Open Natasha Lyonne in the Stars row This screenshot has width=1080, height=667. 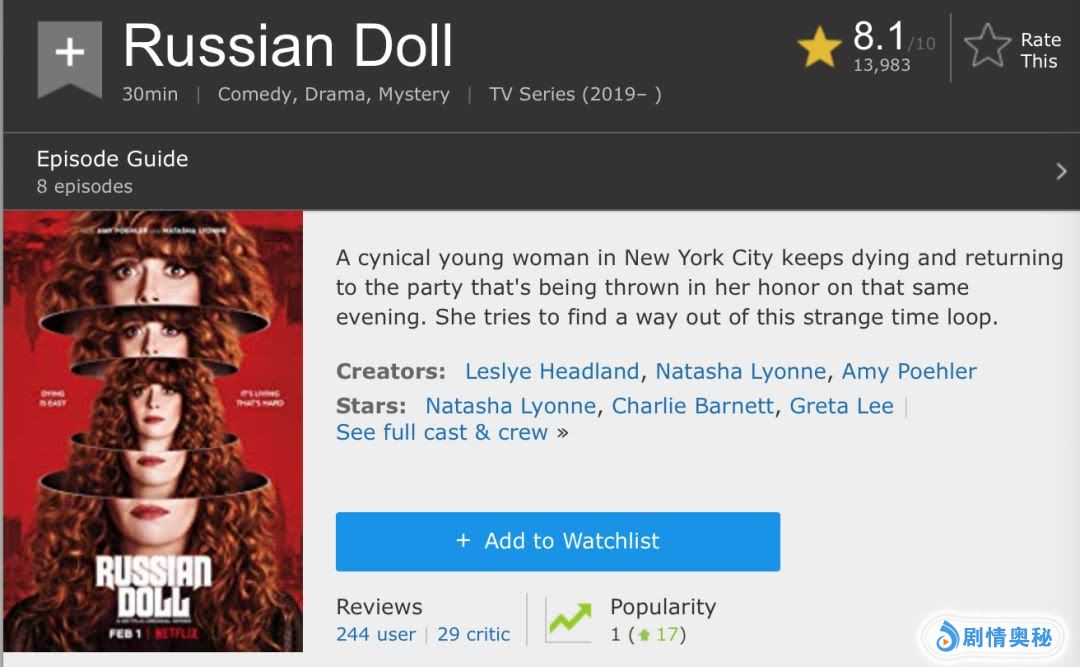coord(510,406)
